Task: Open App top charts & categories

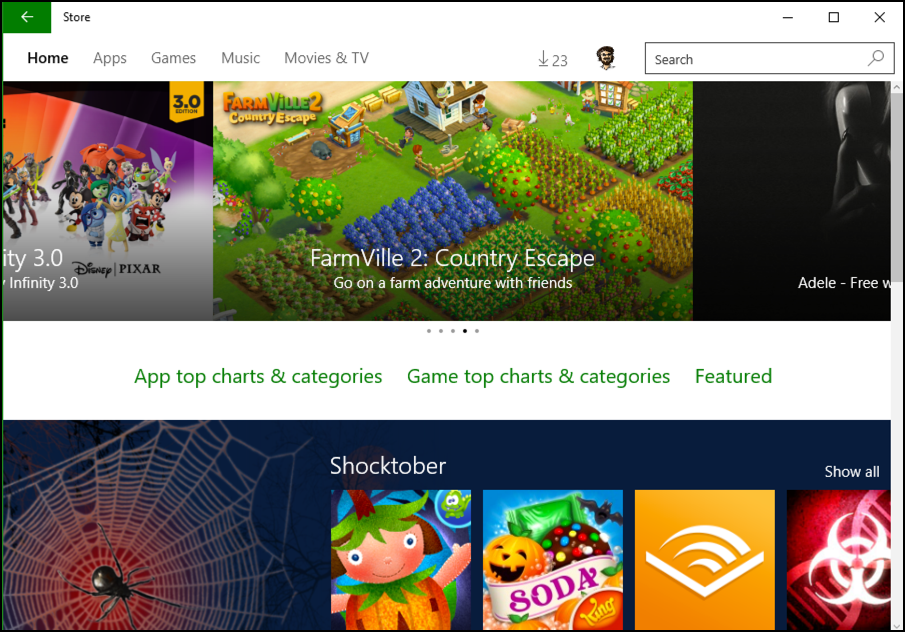Action: pos(258,376)
